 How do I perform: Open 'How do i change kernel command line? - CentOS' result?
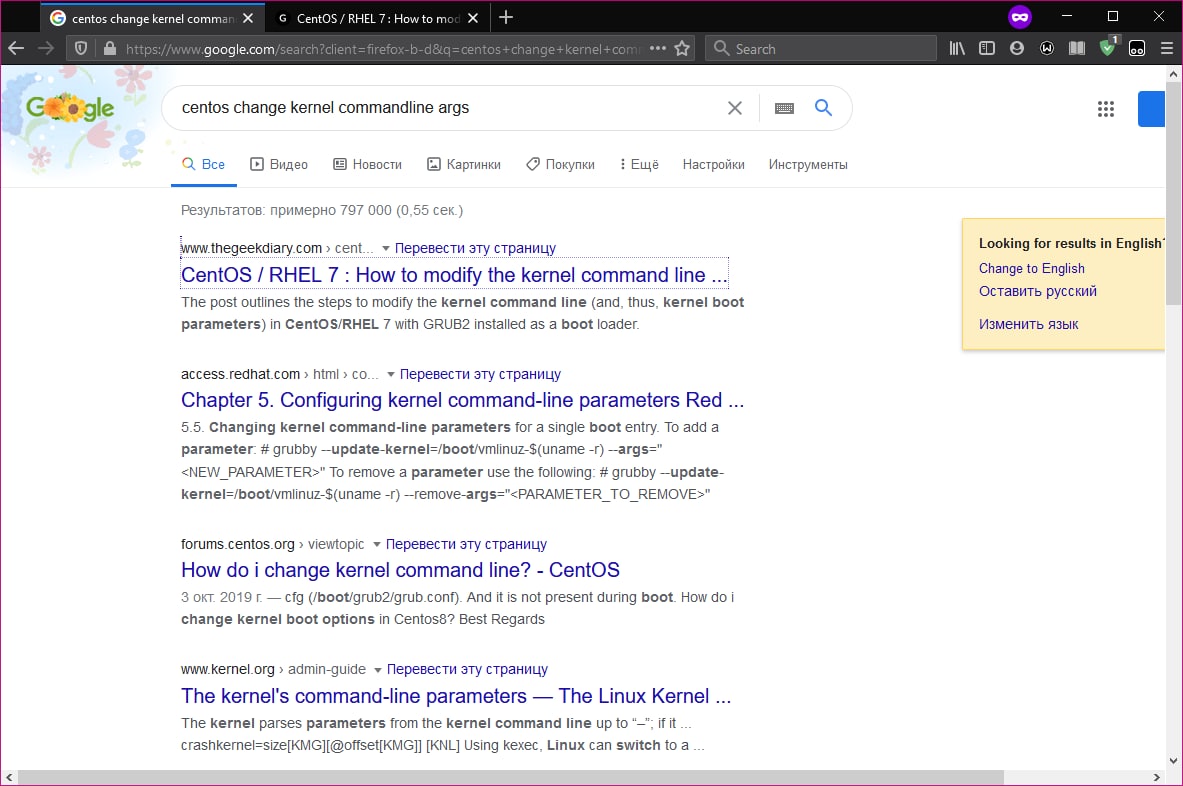(x=401, y=570)
